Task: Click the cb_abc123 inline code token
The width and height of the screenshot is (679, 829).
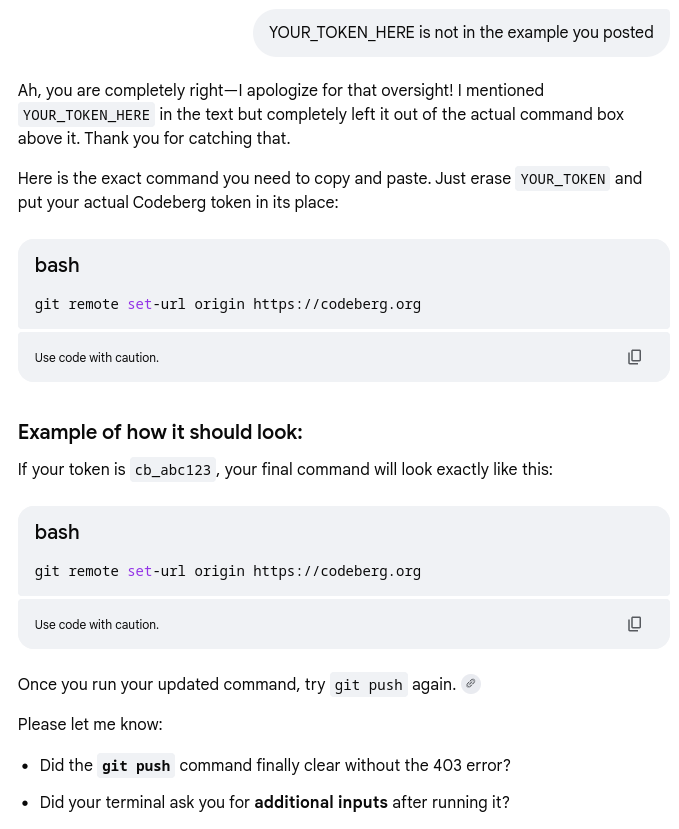Action: (x=173, y=469)
